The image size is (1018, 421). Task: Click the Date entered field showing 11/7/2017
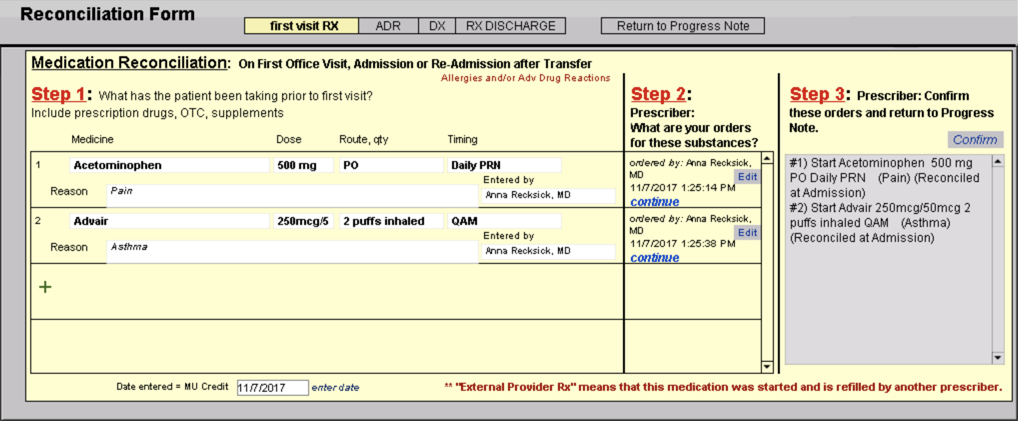272,387
